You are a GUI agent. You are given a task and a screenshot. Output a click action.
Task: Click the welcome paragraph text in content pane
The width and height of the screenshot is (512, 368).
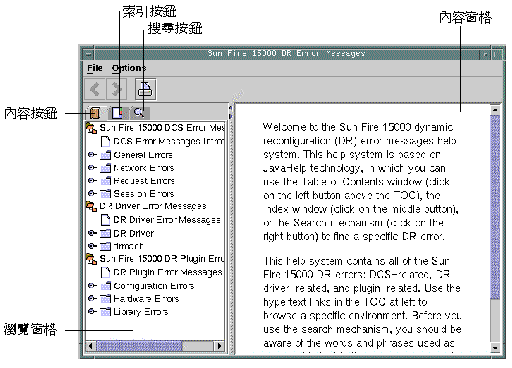[x=360, y=182]
